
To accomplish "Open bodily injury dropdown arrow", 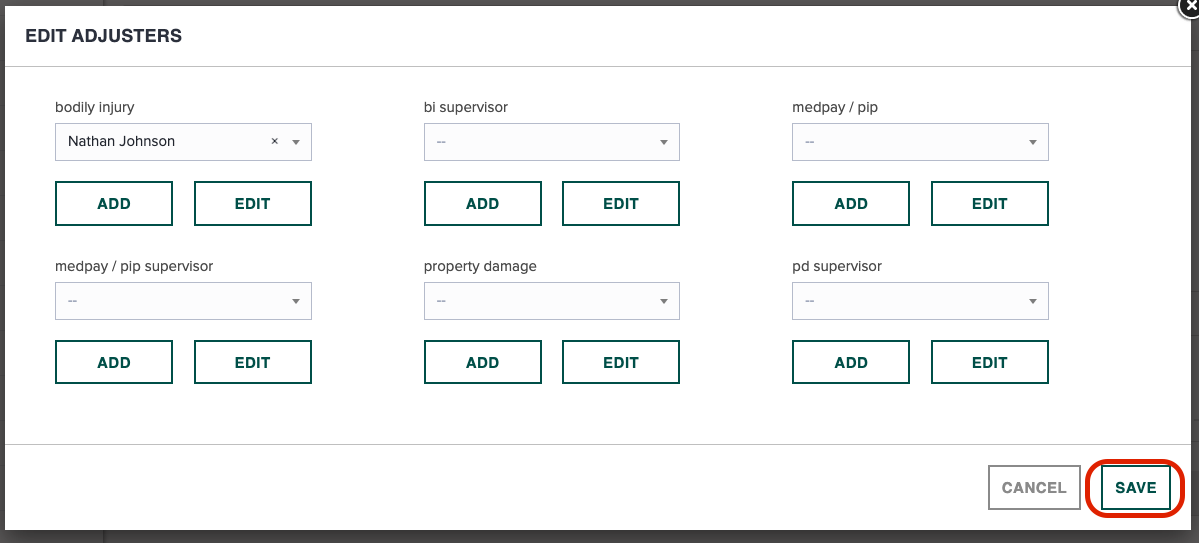I will click(x=296, y=142).
